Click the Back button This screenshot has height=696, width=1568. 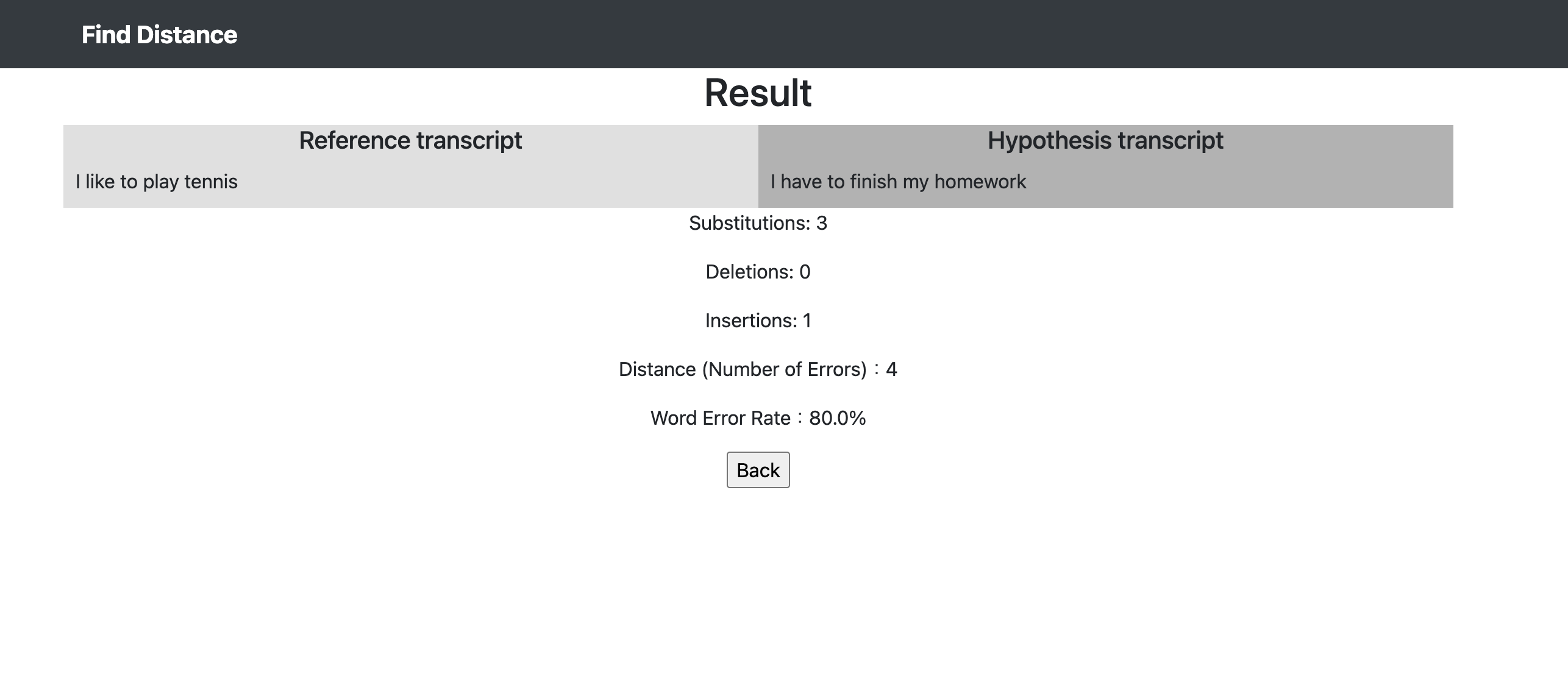tap(758, 469)
